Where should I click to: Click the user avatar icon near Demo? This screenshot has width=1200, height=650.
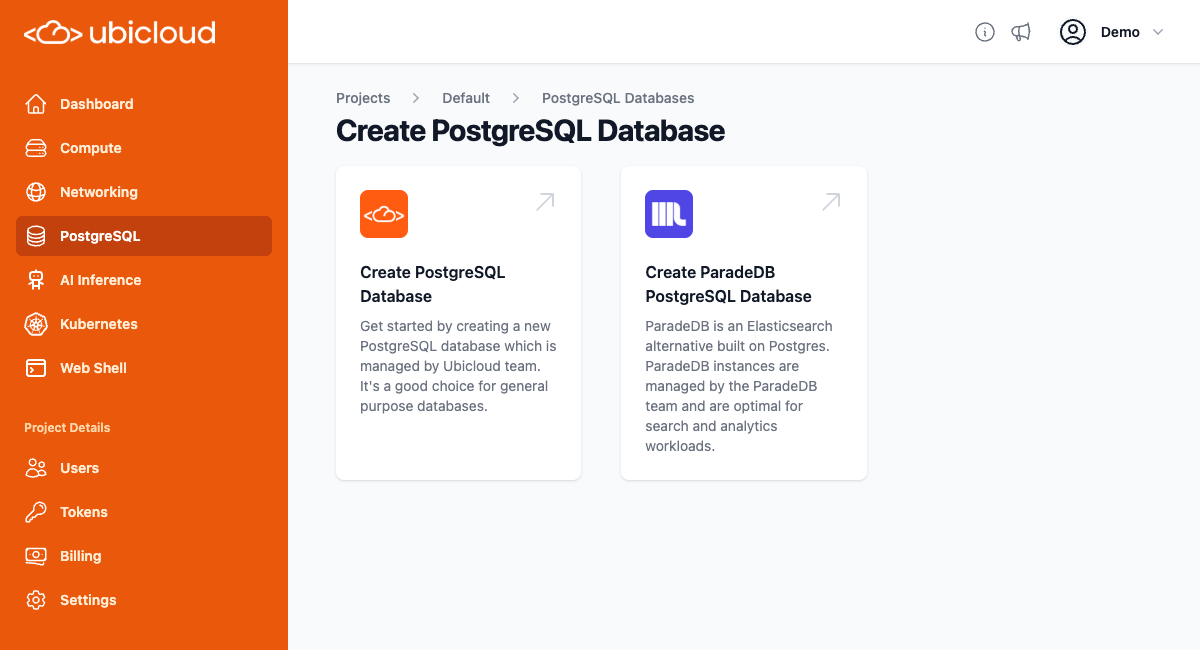1072,31
